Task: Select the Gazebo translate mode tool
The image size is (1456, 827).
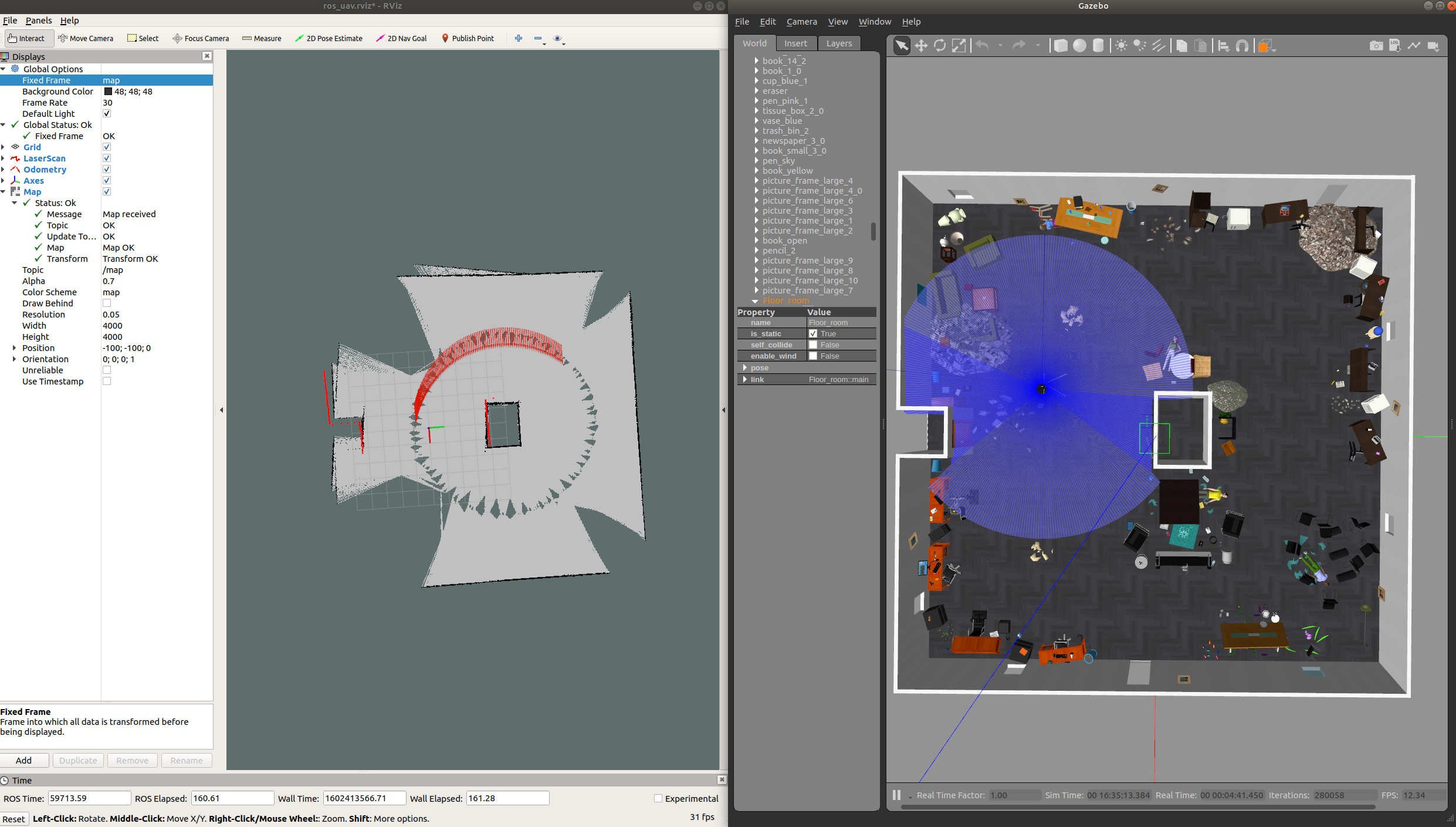Action: [x=920, y=46]
